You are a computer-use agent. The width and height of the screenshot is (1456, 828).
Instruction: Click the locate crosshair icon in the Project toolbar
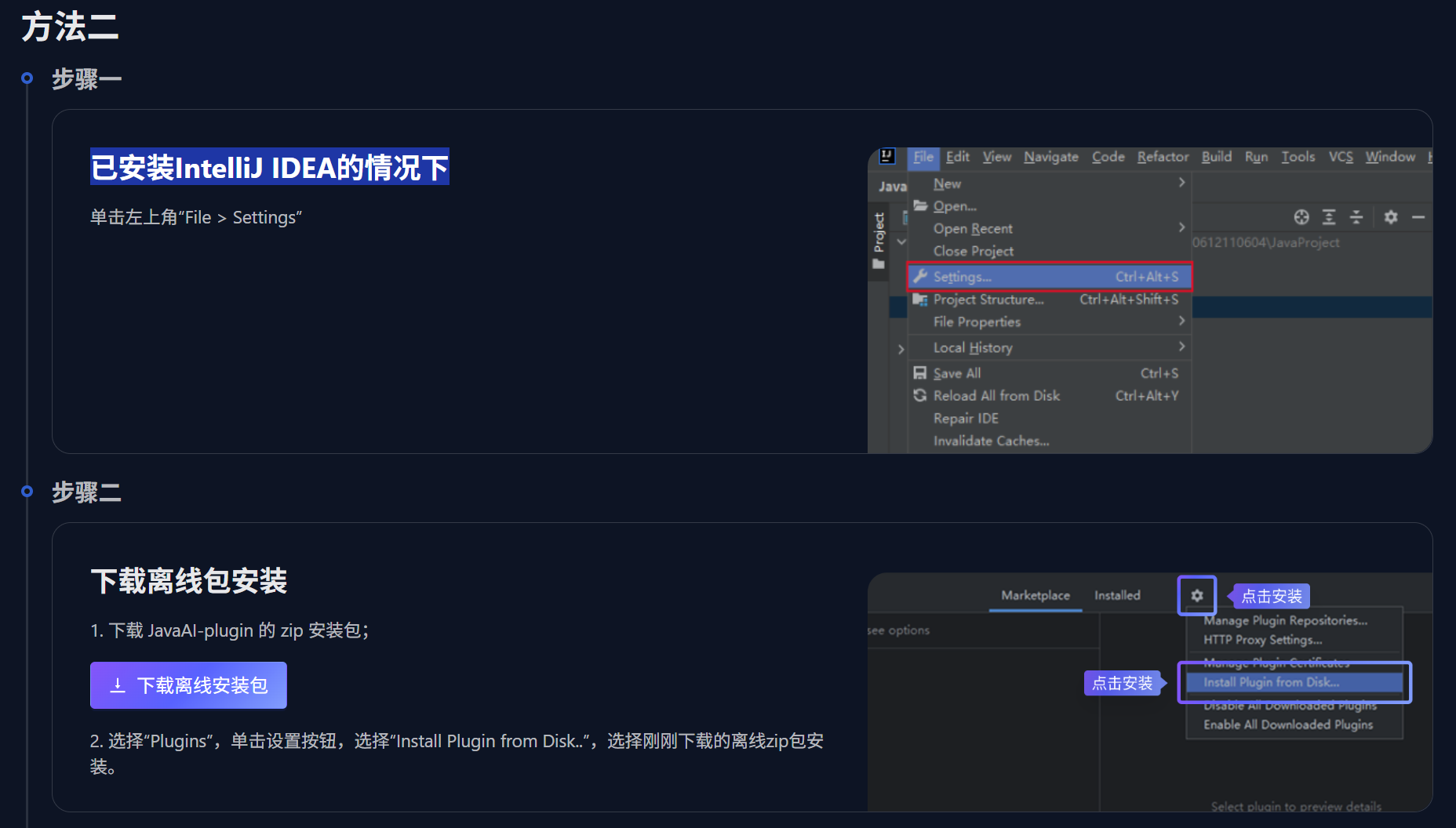(x=1301, y=217)
